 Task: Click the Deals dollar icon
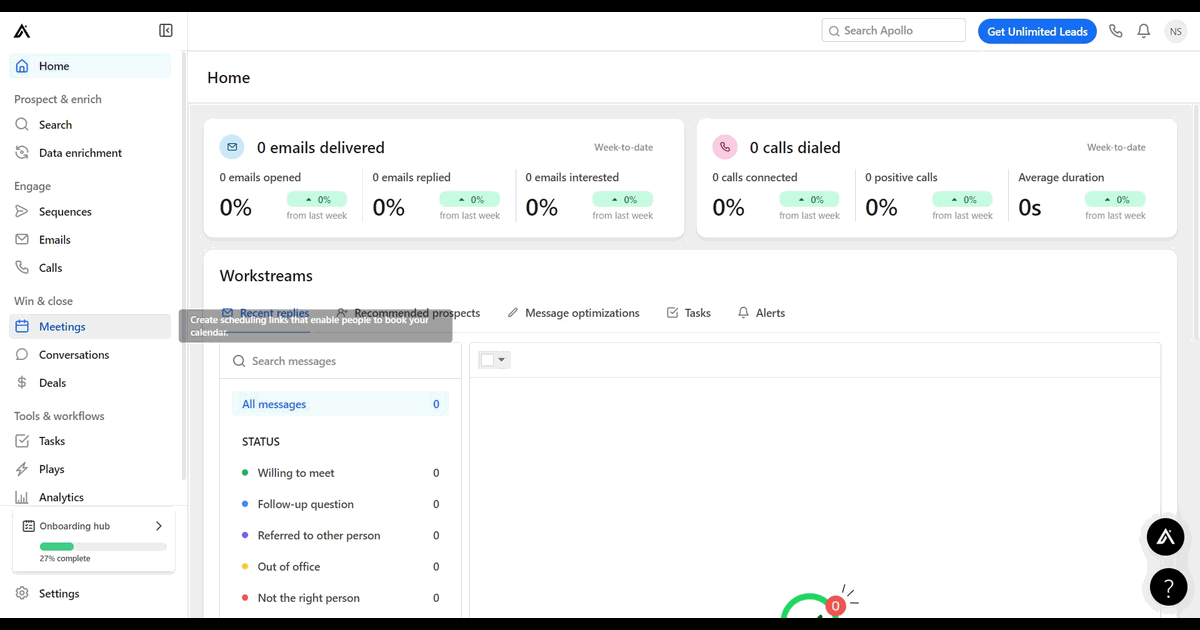22,383
